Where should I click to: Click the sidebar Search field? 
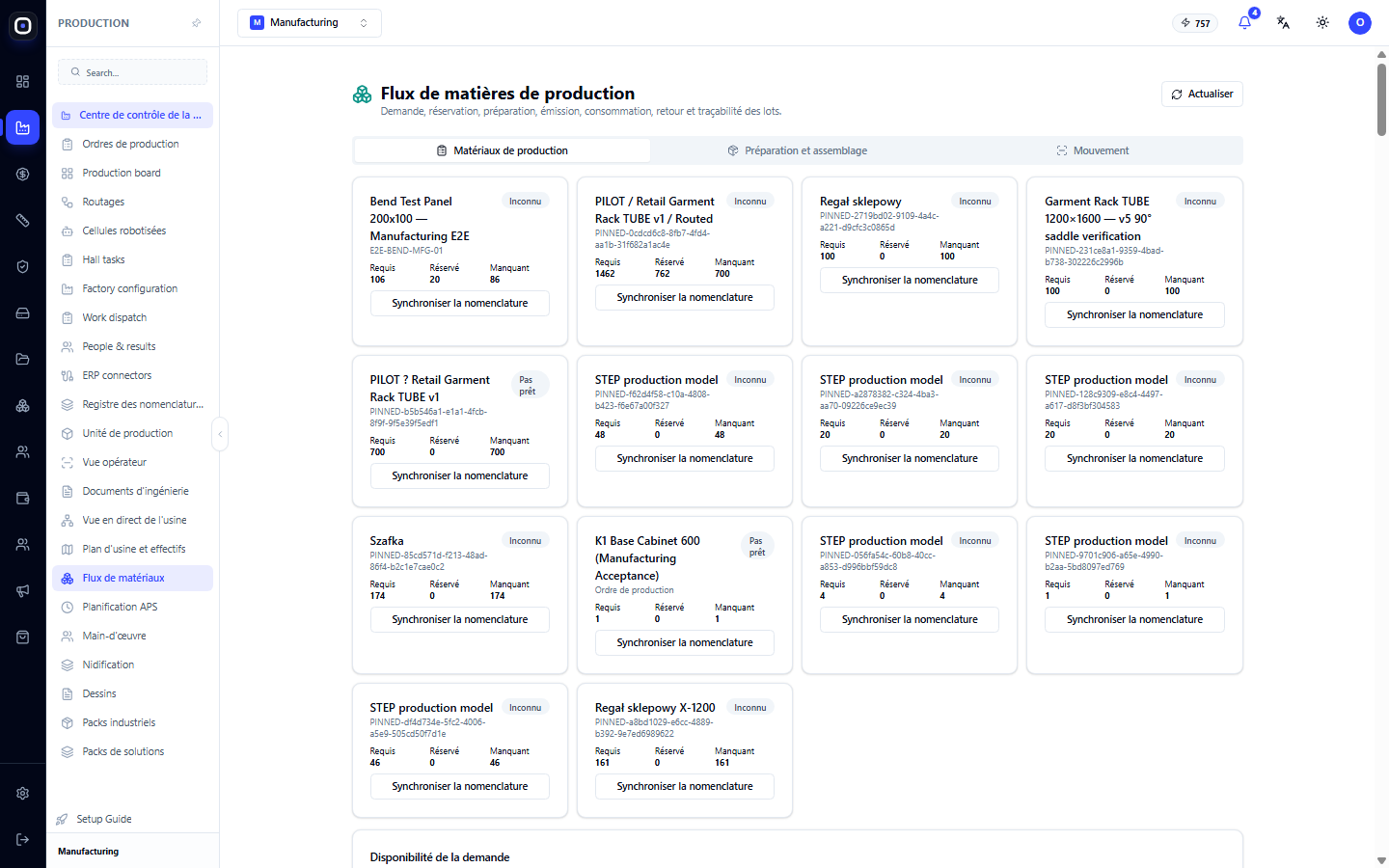click(133, 72)
